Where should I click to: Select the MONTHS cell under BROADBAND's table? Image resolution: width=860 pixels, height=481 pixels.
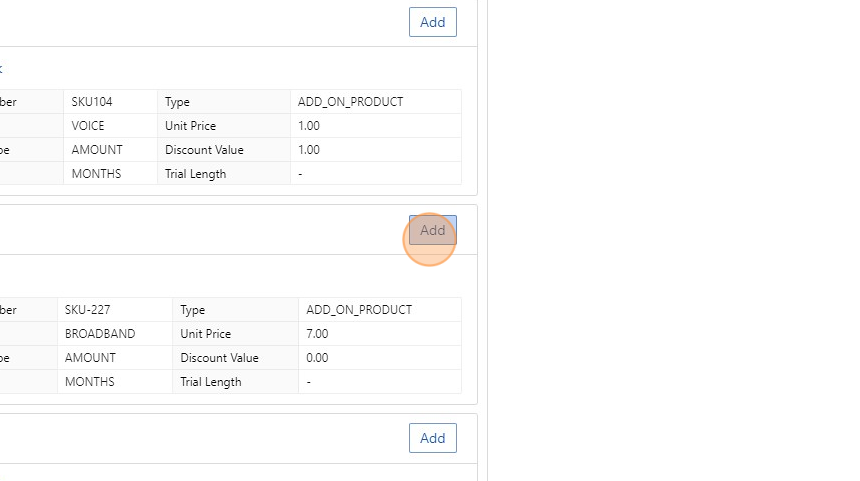pos(90,382)
